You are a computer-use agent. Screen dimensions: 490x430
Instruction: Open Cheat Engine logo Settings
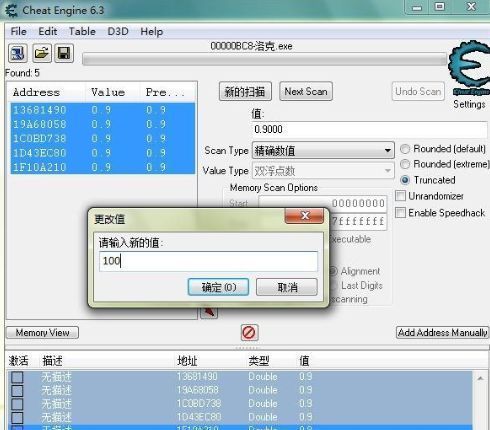469,68
